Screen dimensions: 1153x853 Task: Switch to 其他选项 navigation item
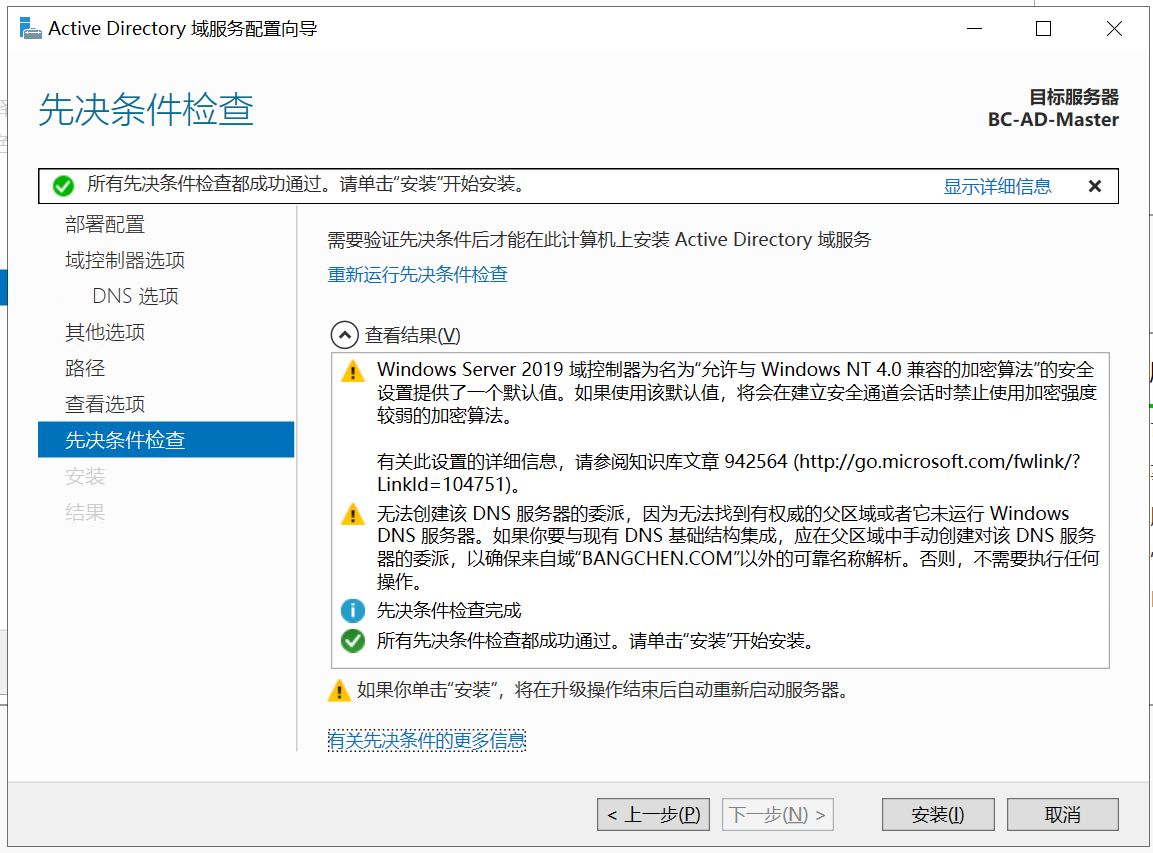coord(105,333)
